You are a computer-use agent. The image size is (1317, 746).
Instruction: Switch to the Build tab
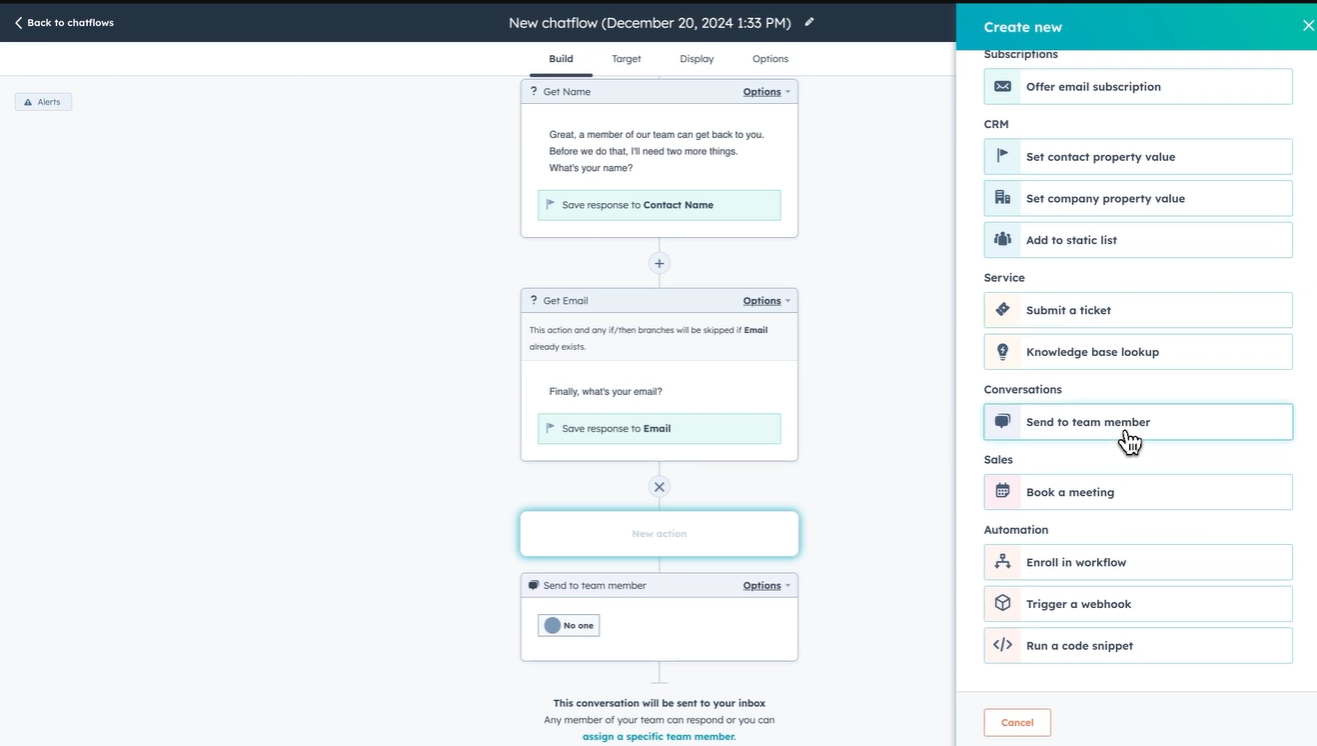561,59
